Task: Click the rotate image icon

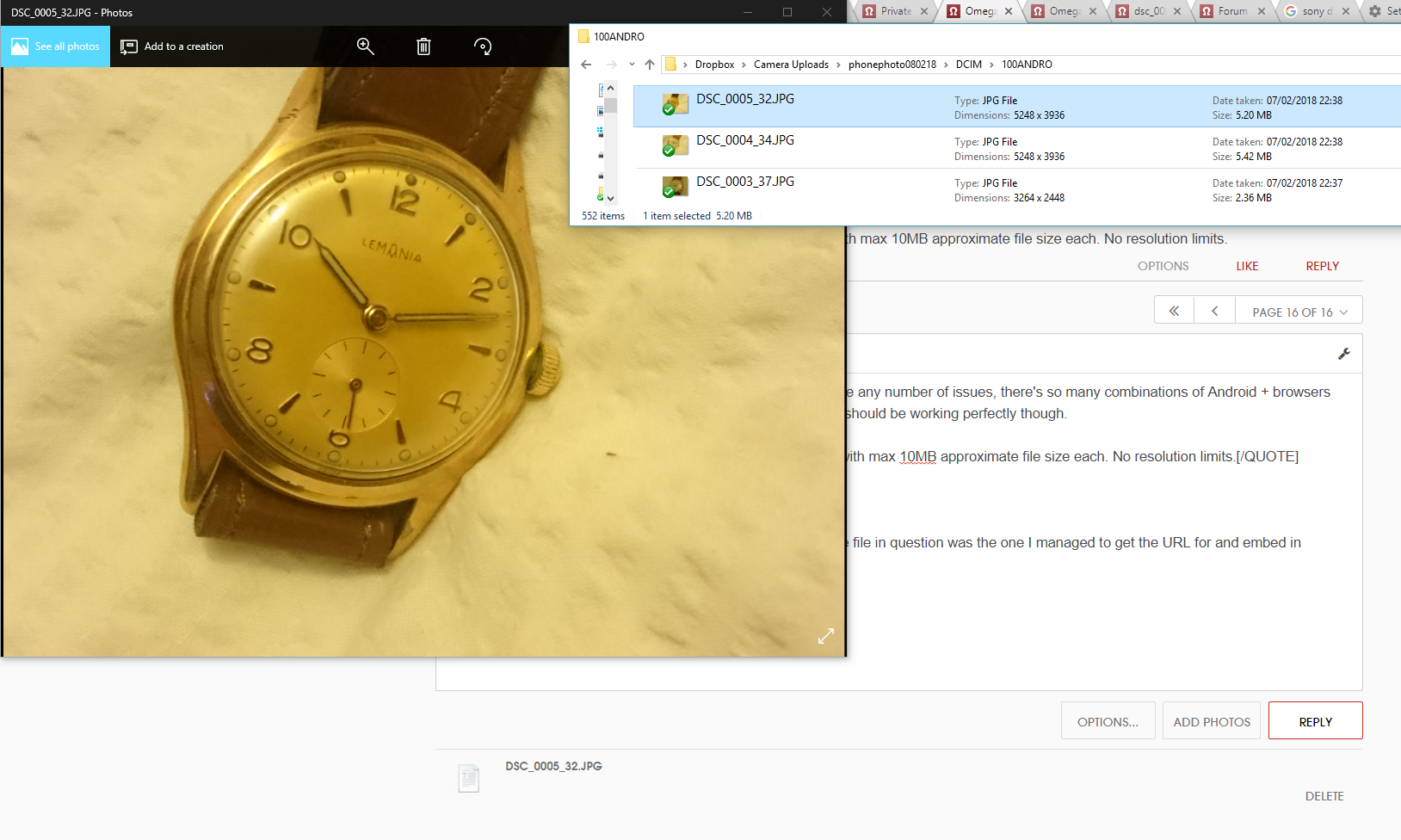Action: click(x=483, y=46)
